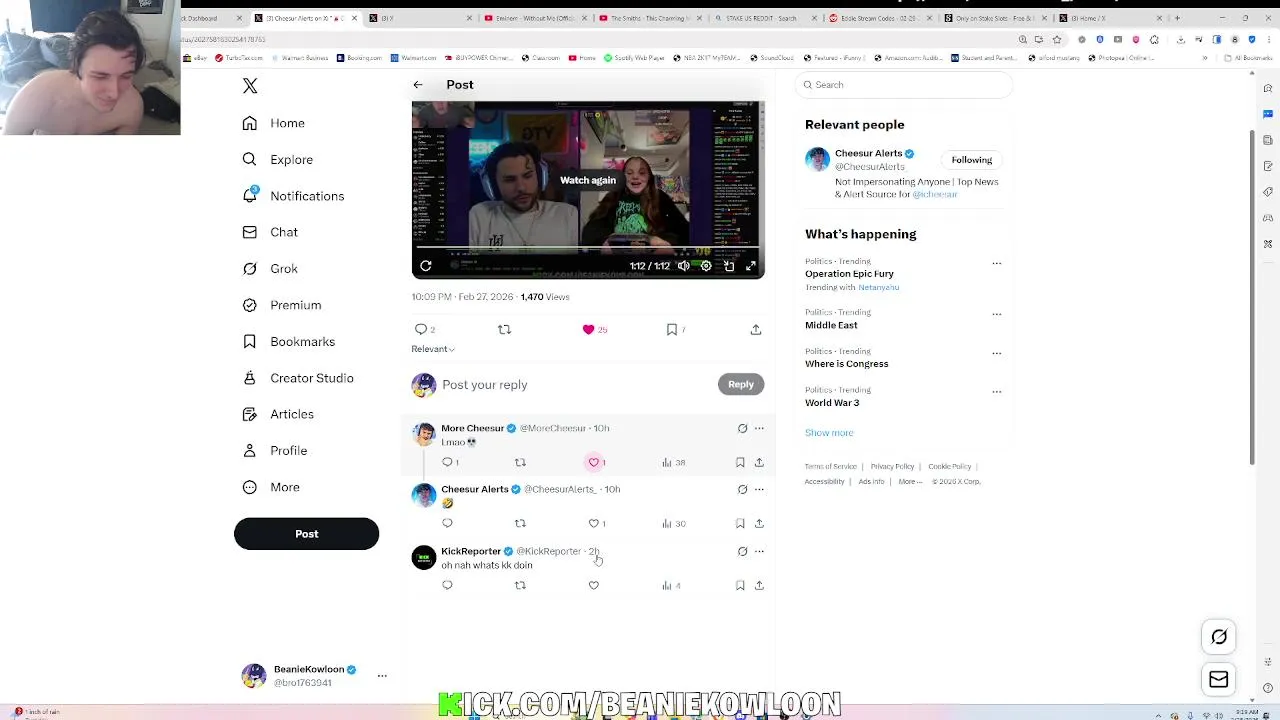Click the X Search box
Viewport: 1280px width, 720px height.
[x=905, y=85]
